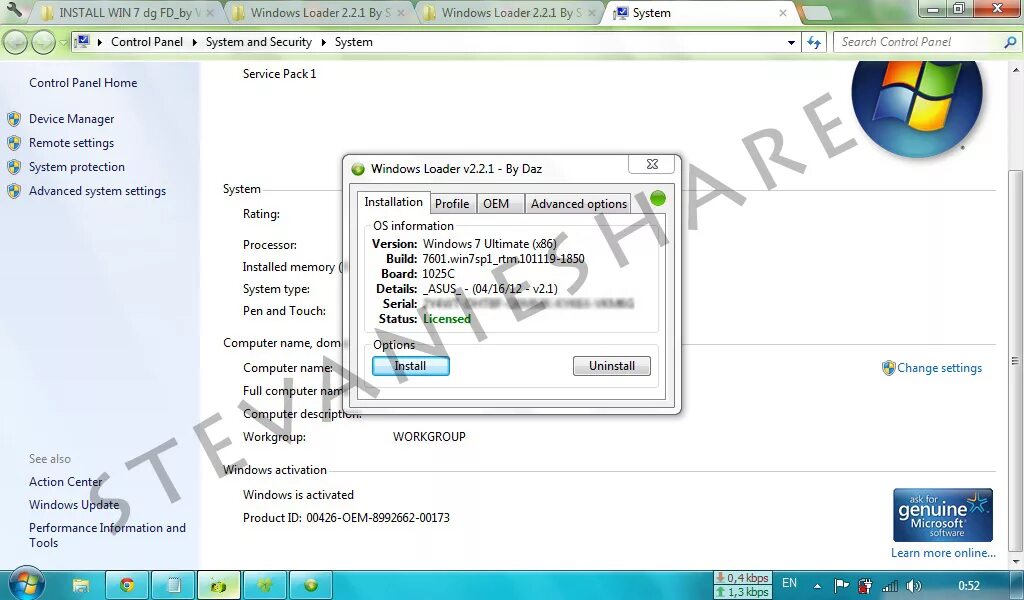1024x600 pixels.
Task: Close the System tab
Action: [783, 13]
